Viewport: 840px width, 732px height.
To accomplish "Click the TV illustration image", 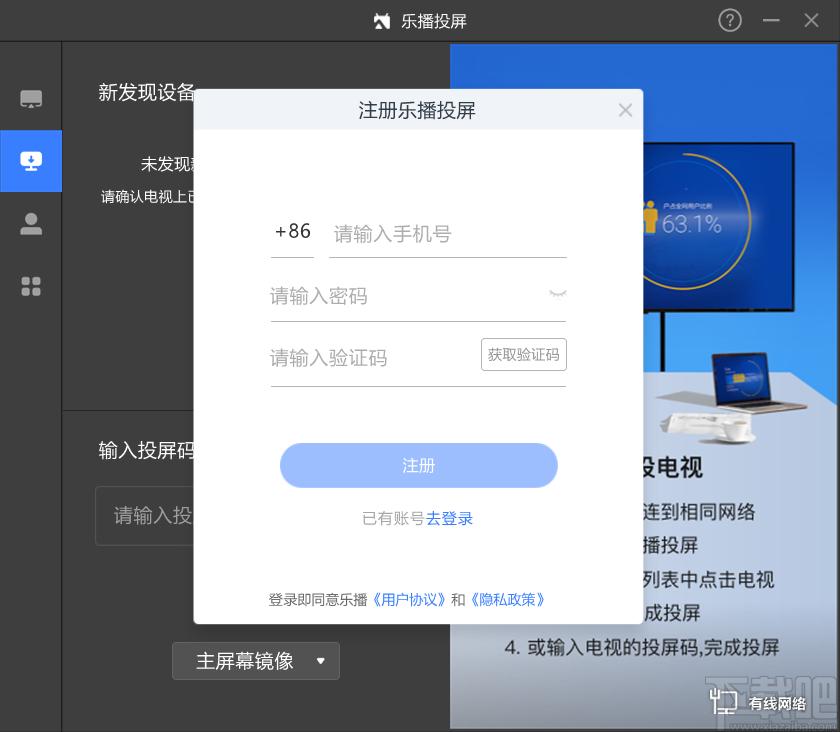I will (718, 227).
